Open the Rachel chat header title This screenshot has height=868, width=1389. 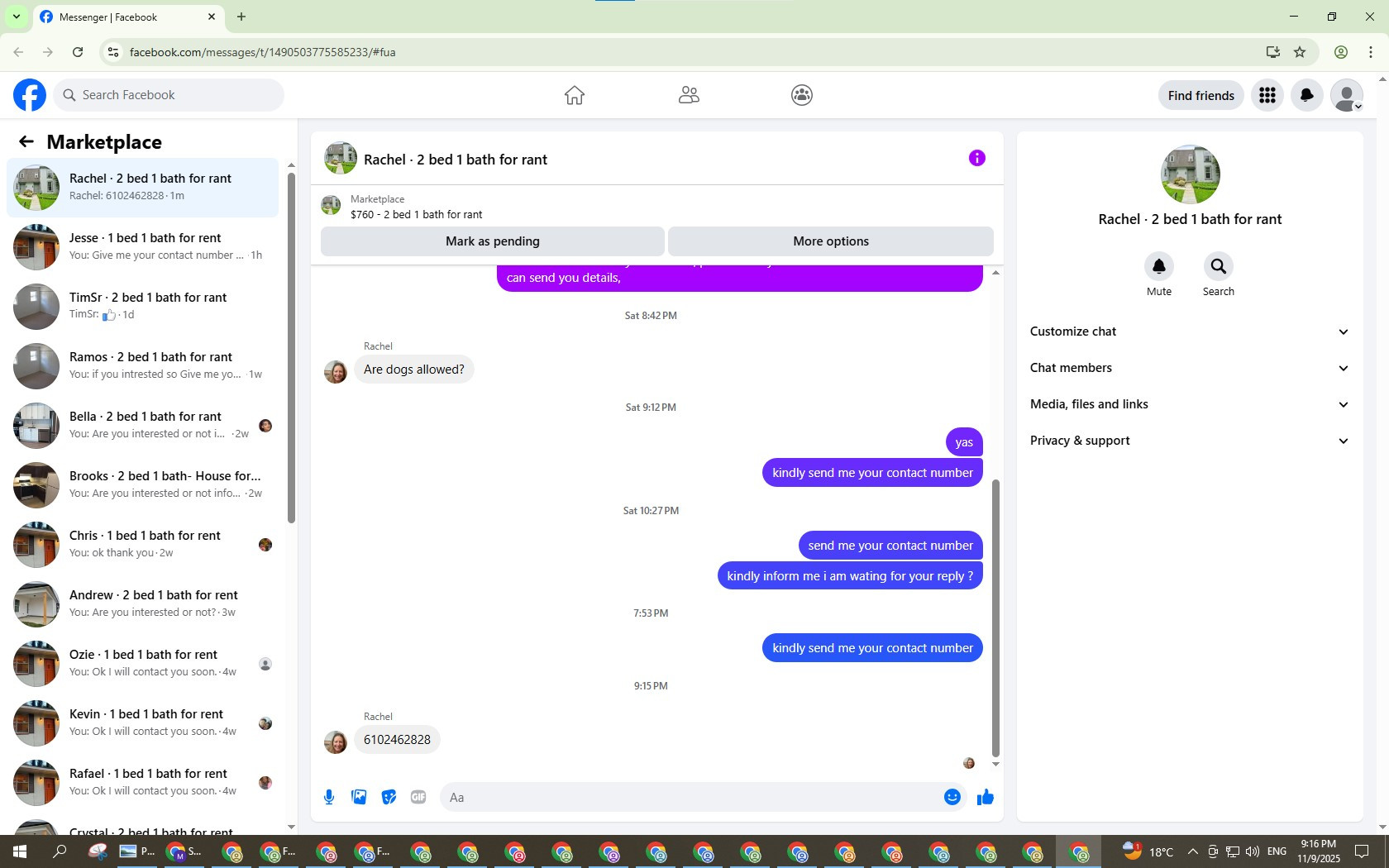[x=456, y=160]
